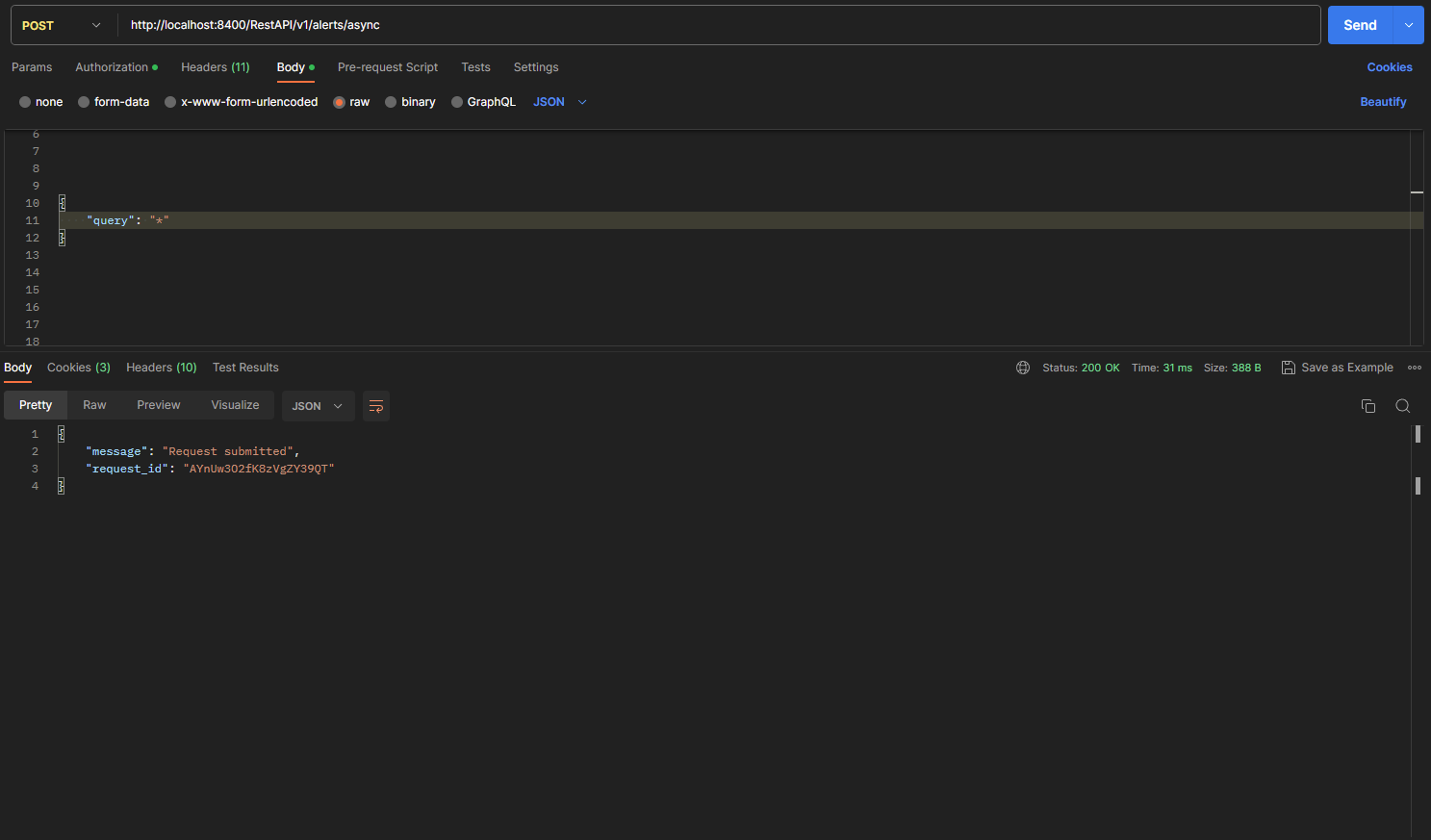Click the Send button

point(1360,24)
